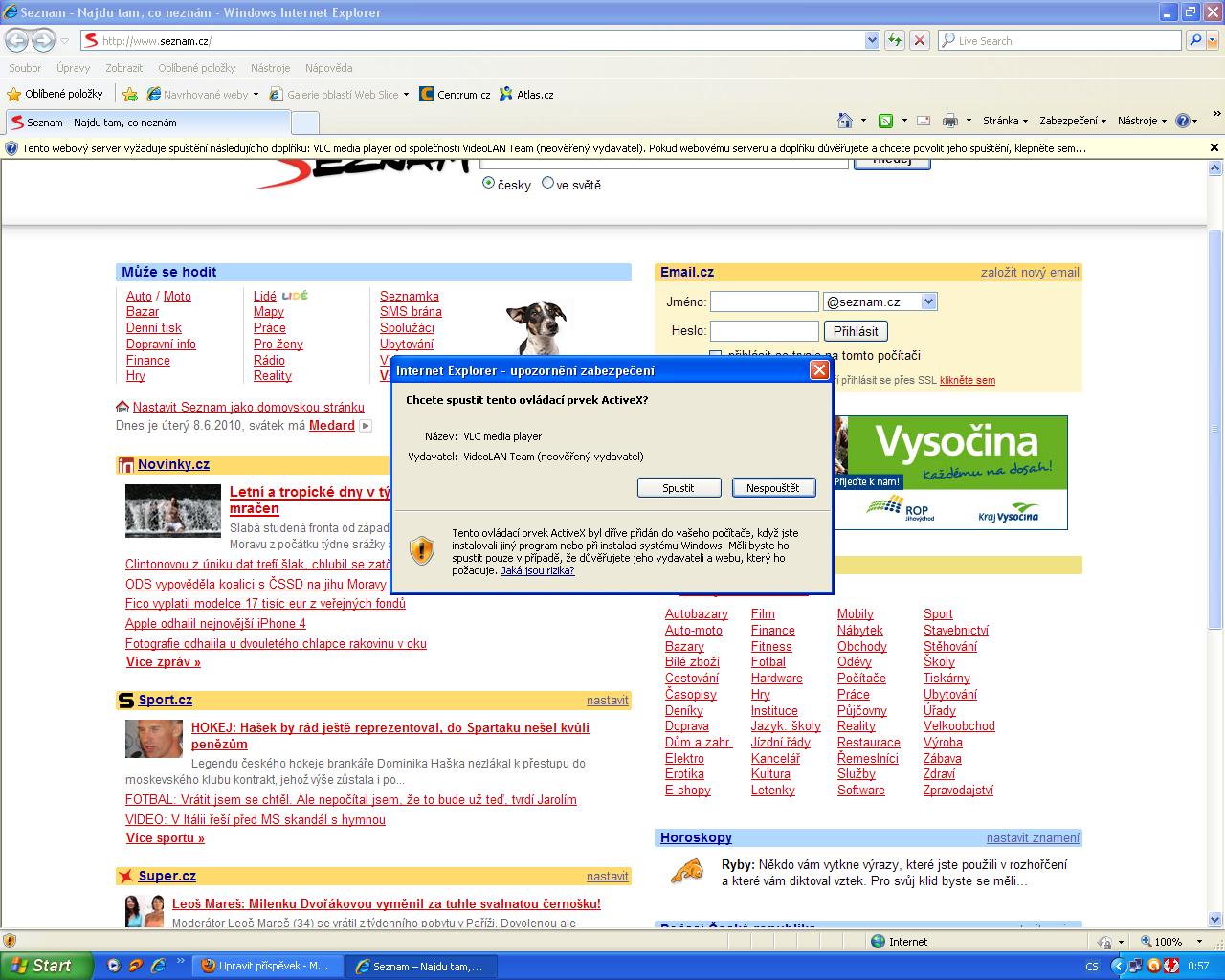Click the Live Search box
Viewport: 1225px width, 980px height.
(x=1060, y=40)
